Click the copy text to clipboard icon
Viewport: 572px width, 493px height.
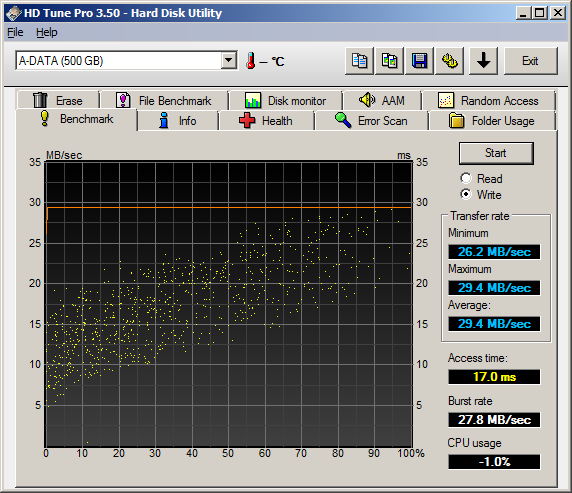tap(359, 61)
